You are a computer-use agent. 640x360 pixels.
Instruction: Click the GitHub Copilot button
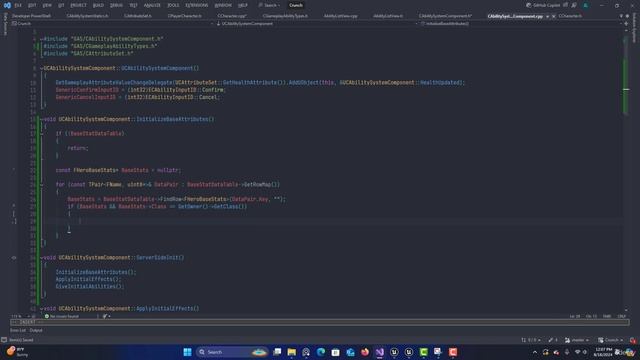543,5
